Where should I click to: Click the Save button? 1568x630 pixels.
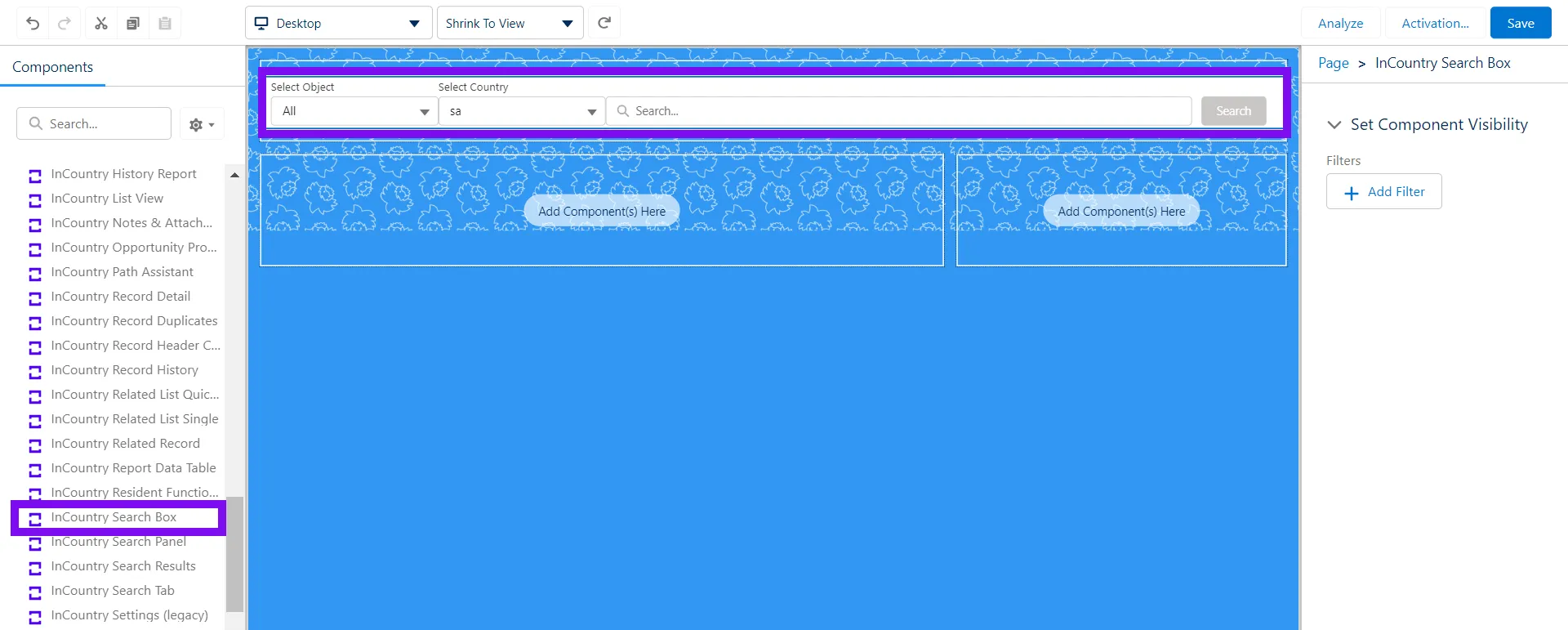(x=1520, y=24)
